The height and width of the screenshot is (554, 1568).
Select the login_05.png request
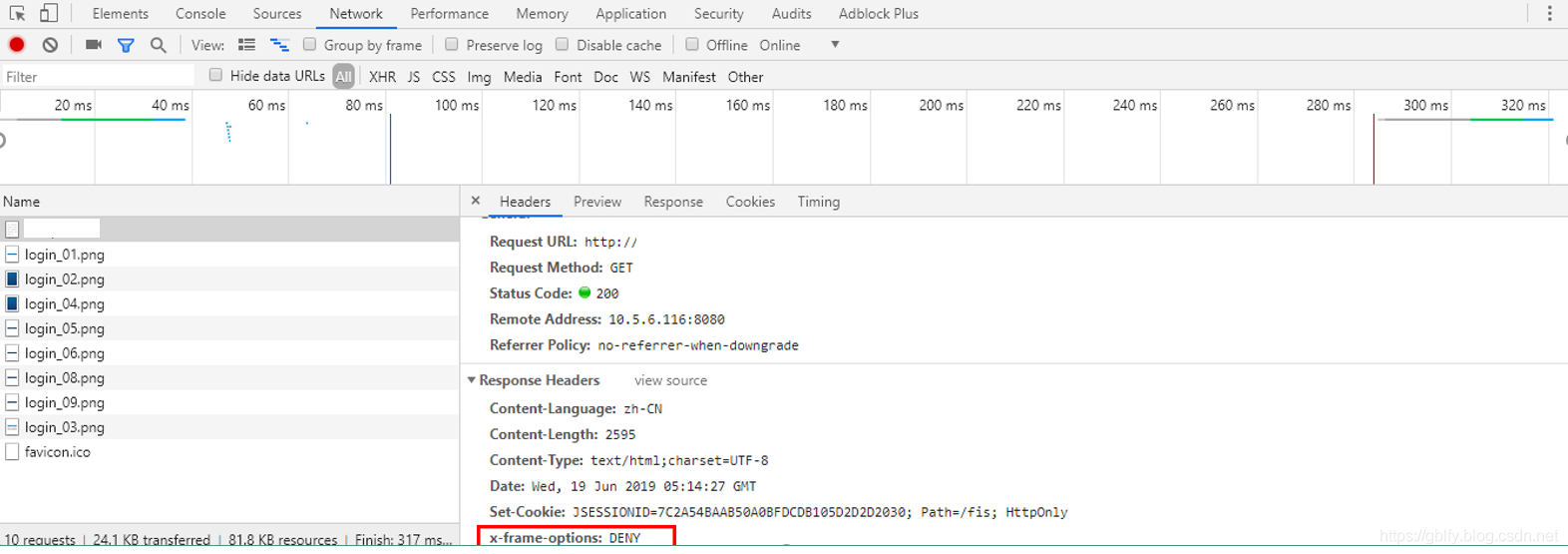tap(229, 328)
